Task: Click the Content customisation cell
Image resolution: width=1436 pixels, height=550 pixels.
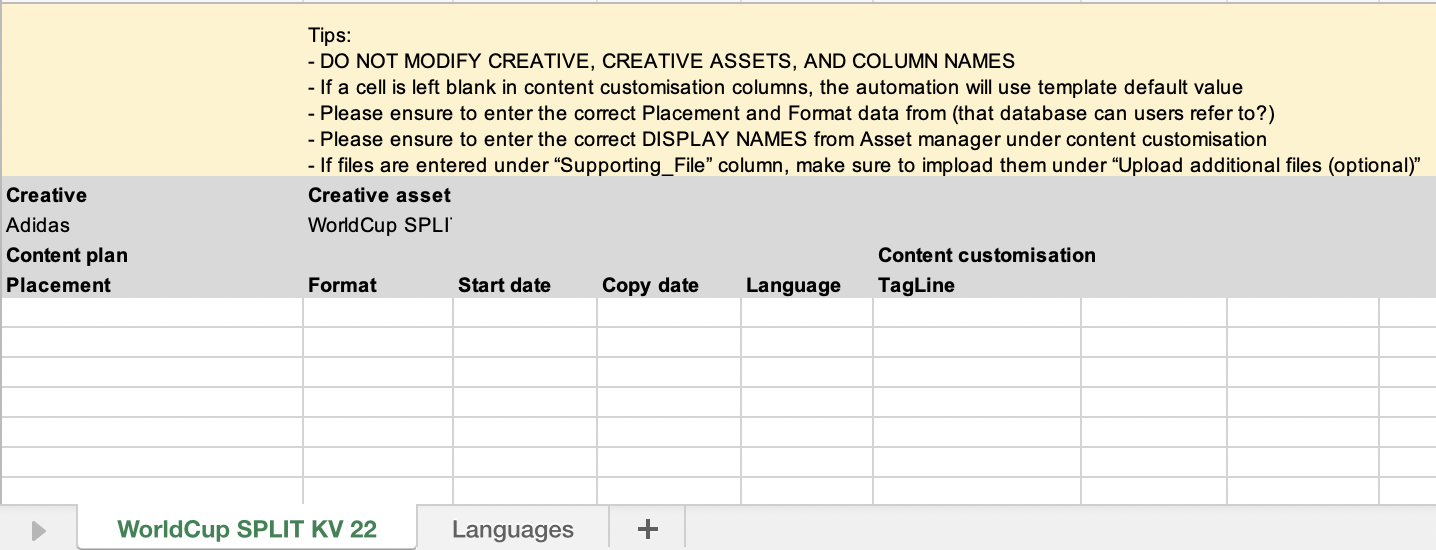Action: pyautogui.click(x=986, y=255)
